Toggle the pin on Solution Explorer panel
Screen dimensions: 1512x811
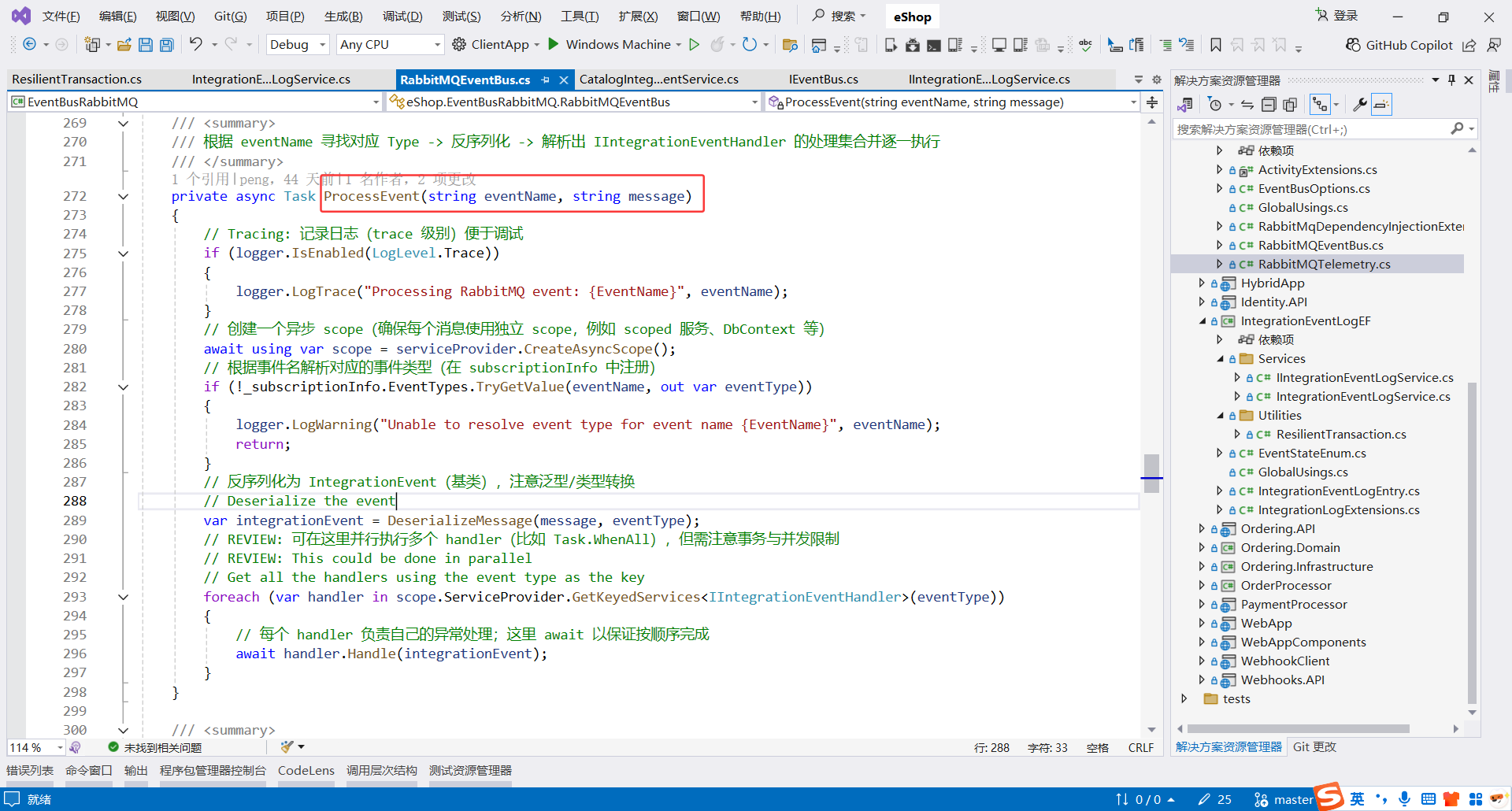1451,80
